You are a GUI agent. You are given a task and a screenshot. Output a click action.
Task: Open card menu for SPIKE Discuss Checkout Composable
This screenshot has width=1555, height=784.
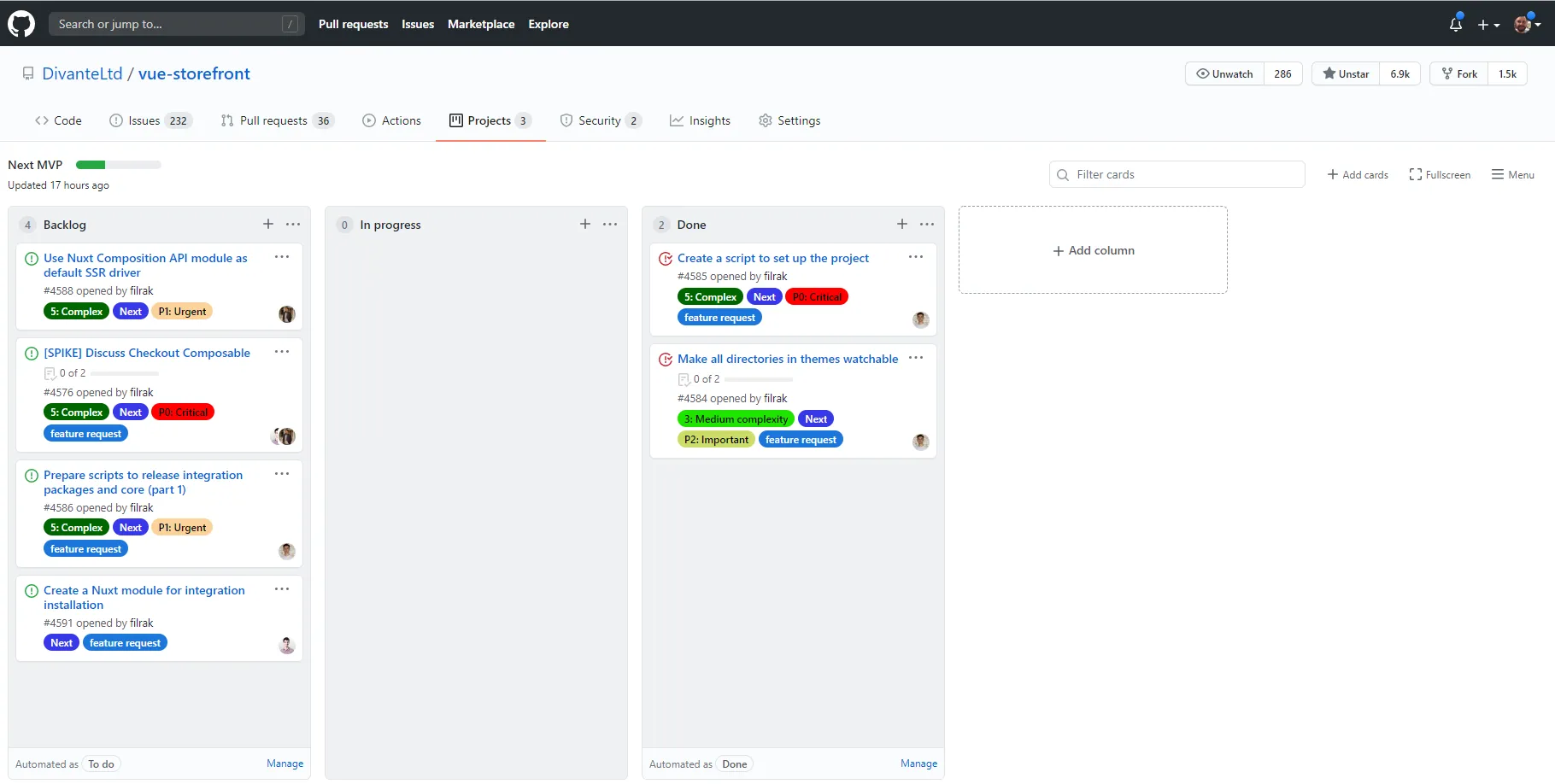tap(282, 352)
